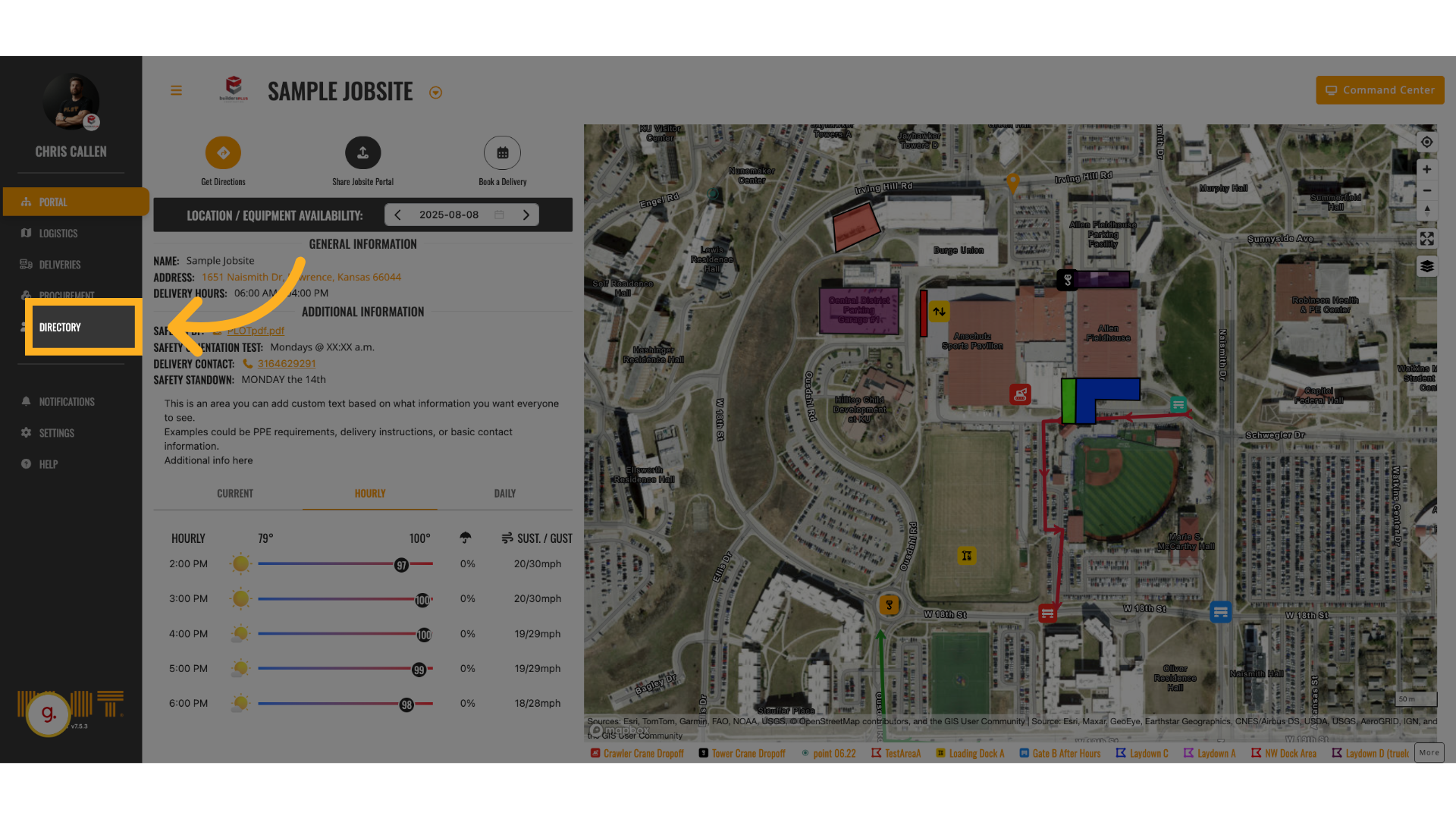Open the Book a Delivery calendar icon
Screen dimensions: 1456x819
pyautogui.click(x=502, y=153)
